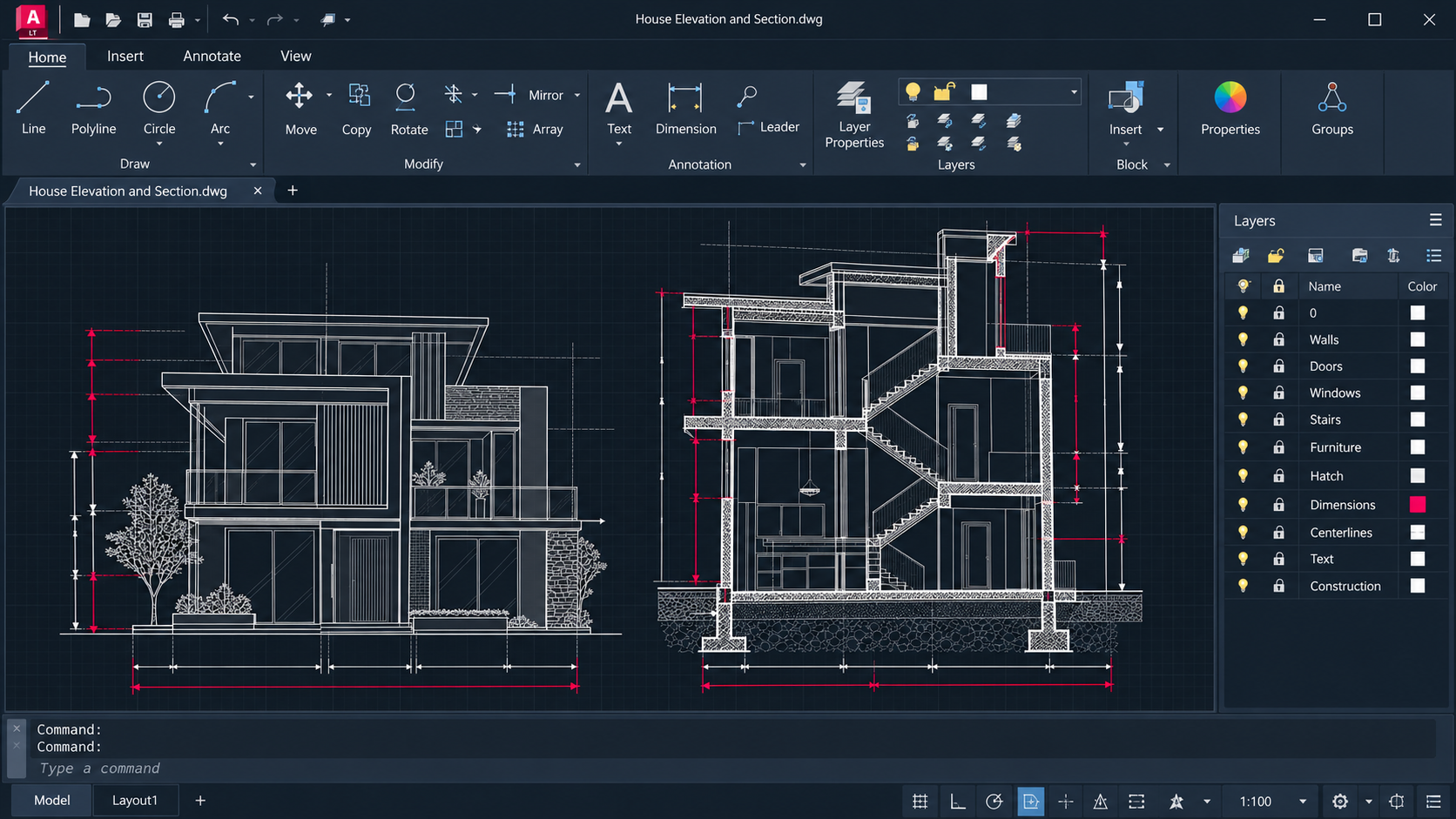
Task: Expand the Block panel dropdown
Action: pos(1167,164)
